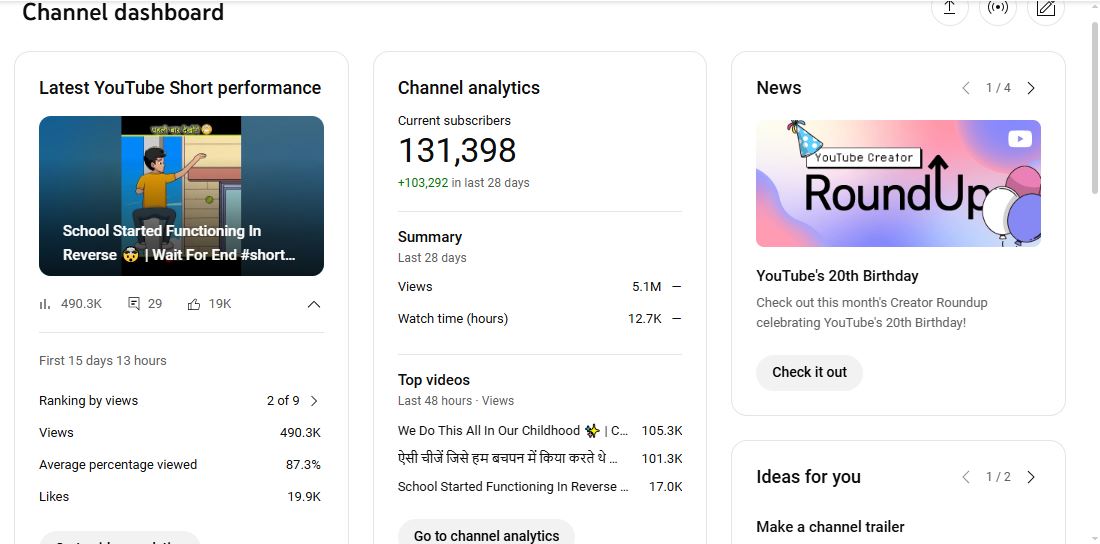
Task: Click the comments icon showing 29
Action: coord(134,304)
